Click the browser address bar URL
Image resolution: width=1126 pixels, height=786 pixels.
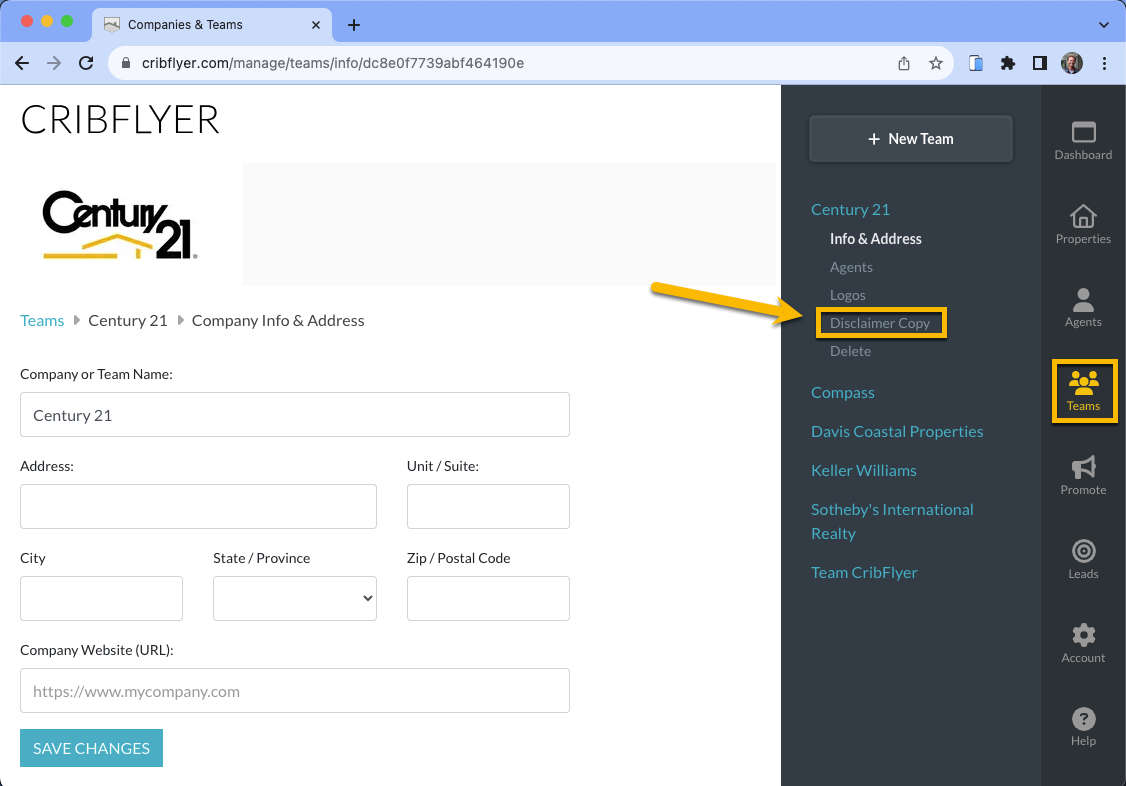coord(332,63)
